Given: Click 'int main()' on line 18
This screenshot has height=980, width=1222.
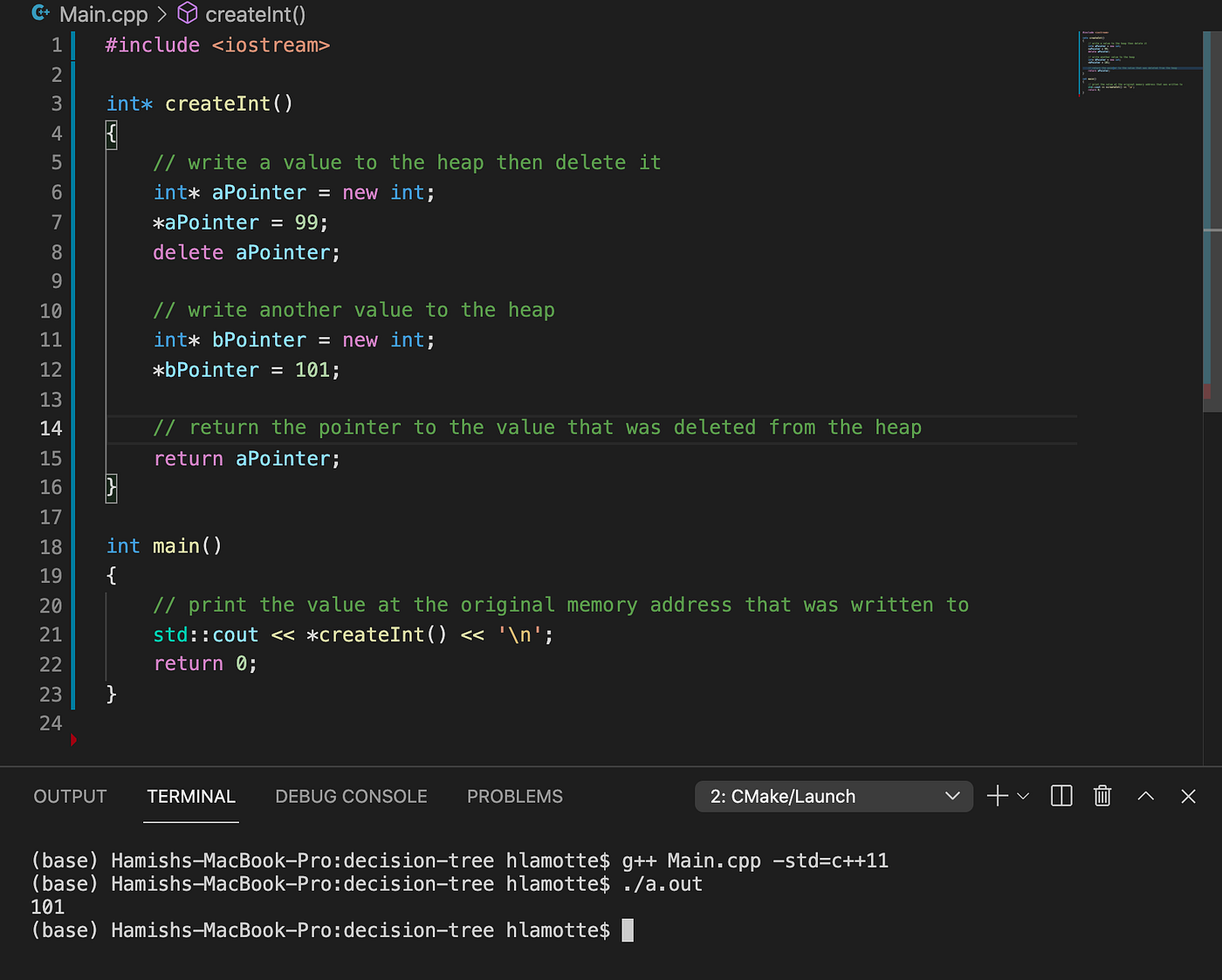Looking at the screenshot, I should 164,546.
